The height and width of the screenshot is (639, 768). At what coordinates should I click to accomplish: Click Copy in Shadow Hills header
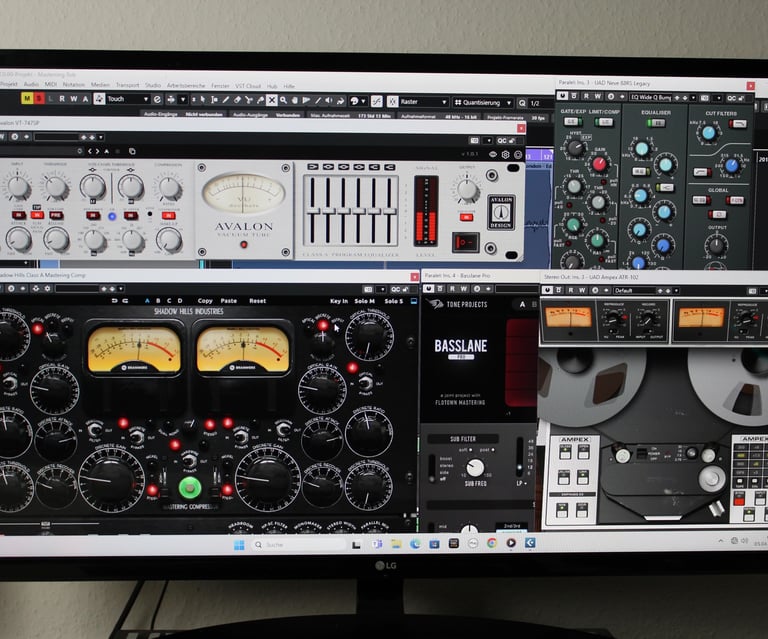pyautogui.click(x=205, y=301)
